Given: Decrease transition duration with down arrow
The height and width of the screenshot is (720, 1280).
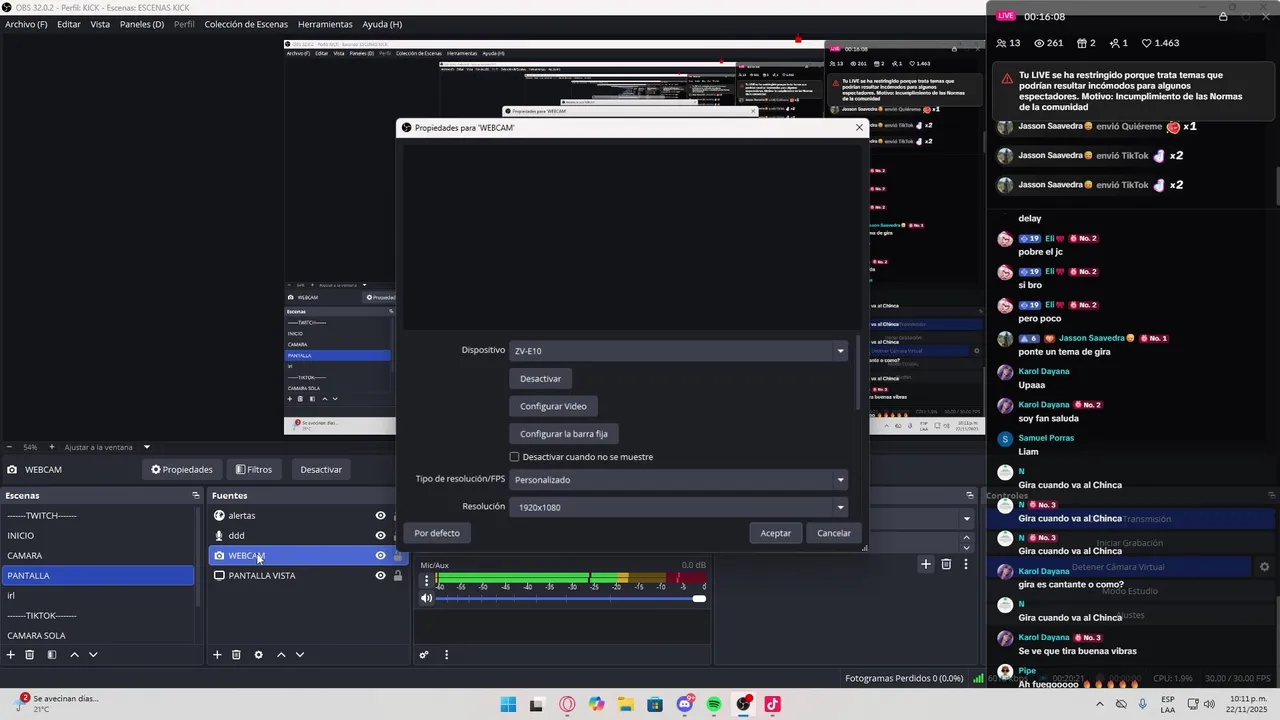Looking at the screenshot, I should [x=966, y=548].
